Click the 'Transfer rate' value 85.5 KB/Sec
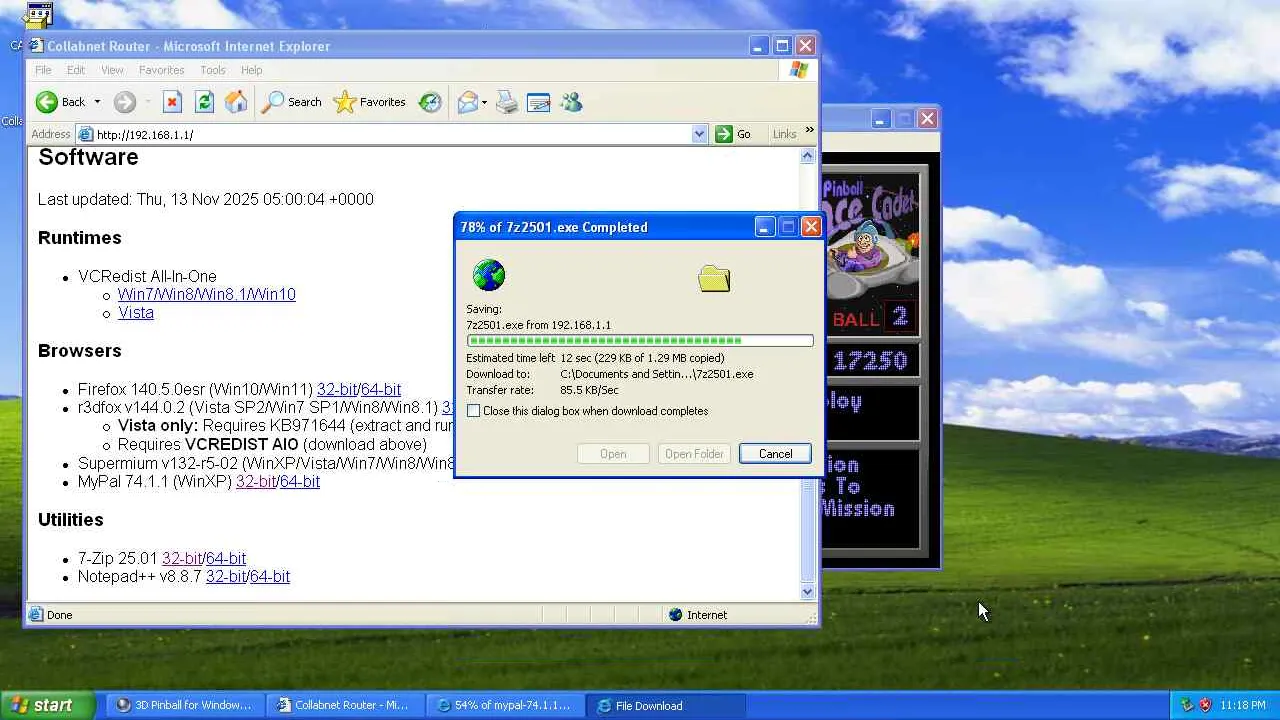Viewport: 1280px width, 720px height. pos(589,390)
